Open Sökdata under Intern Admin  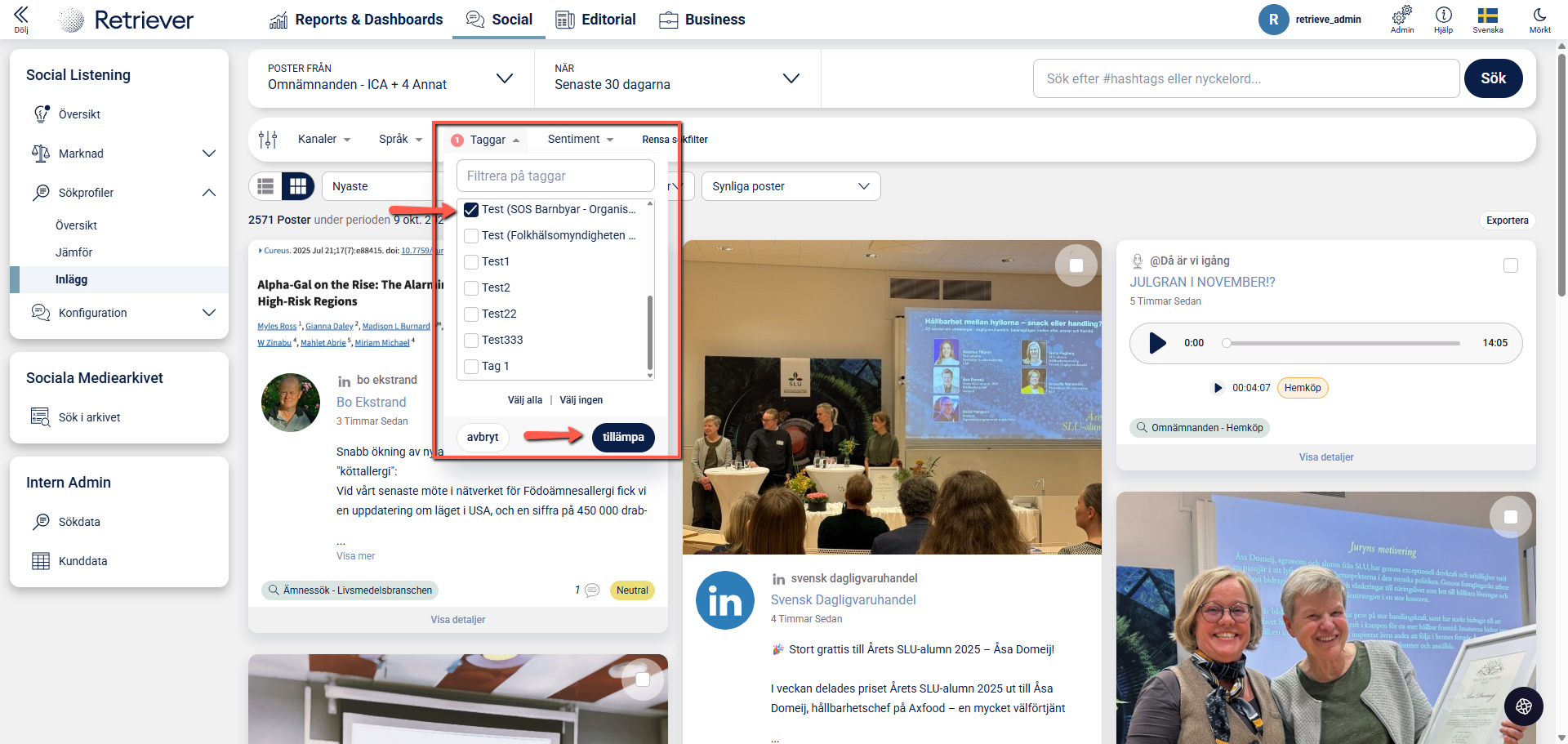(x=79, y=522)
